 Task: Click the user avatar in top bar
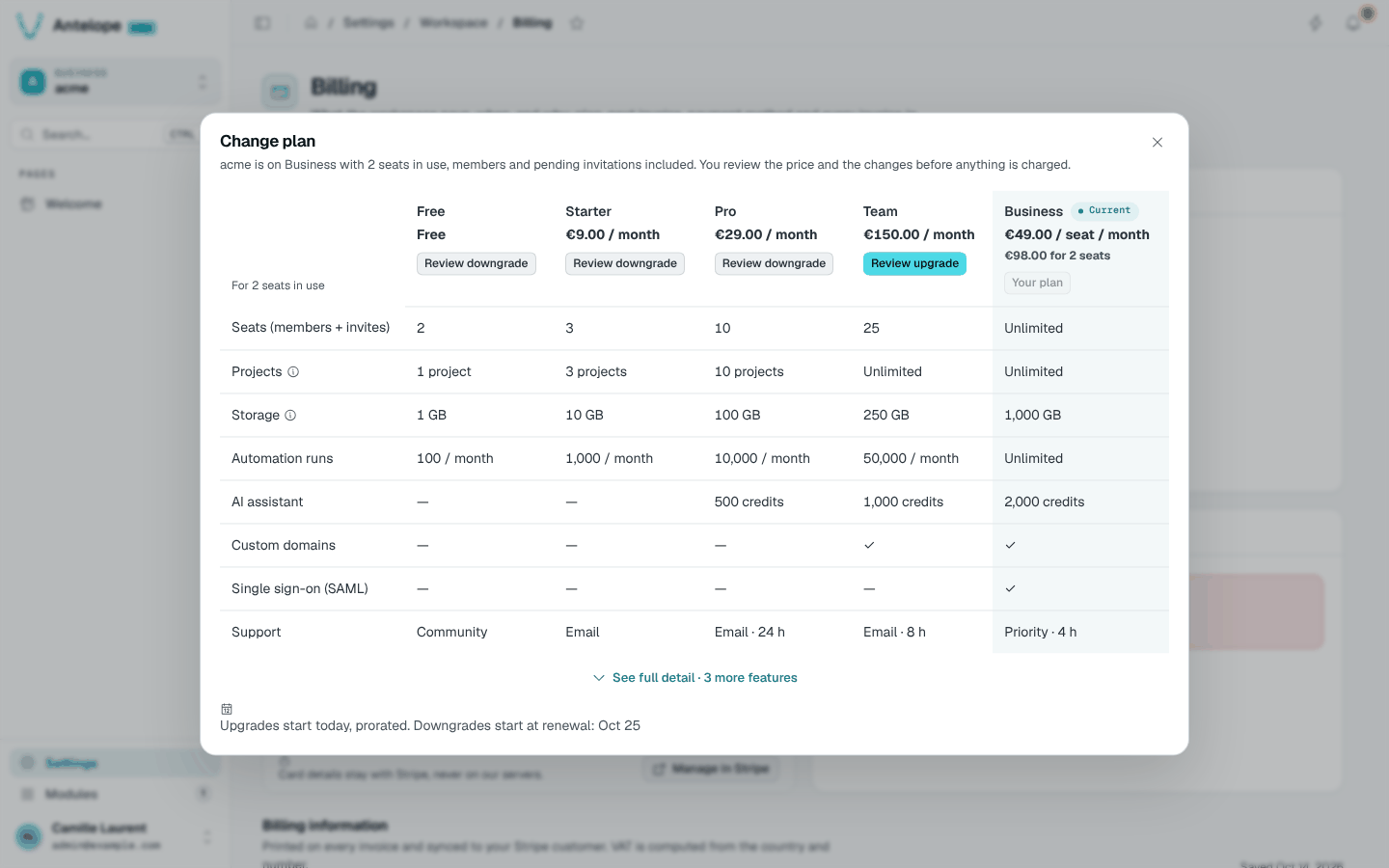pyautogui.click(x=1367, y=14)
